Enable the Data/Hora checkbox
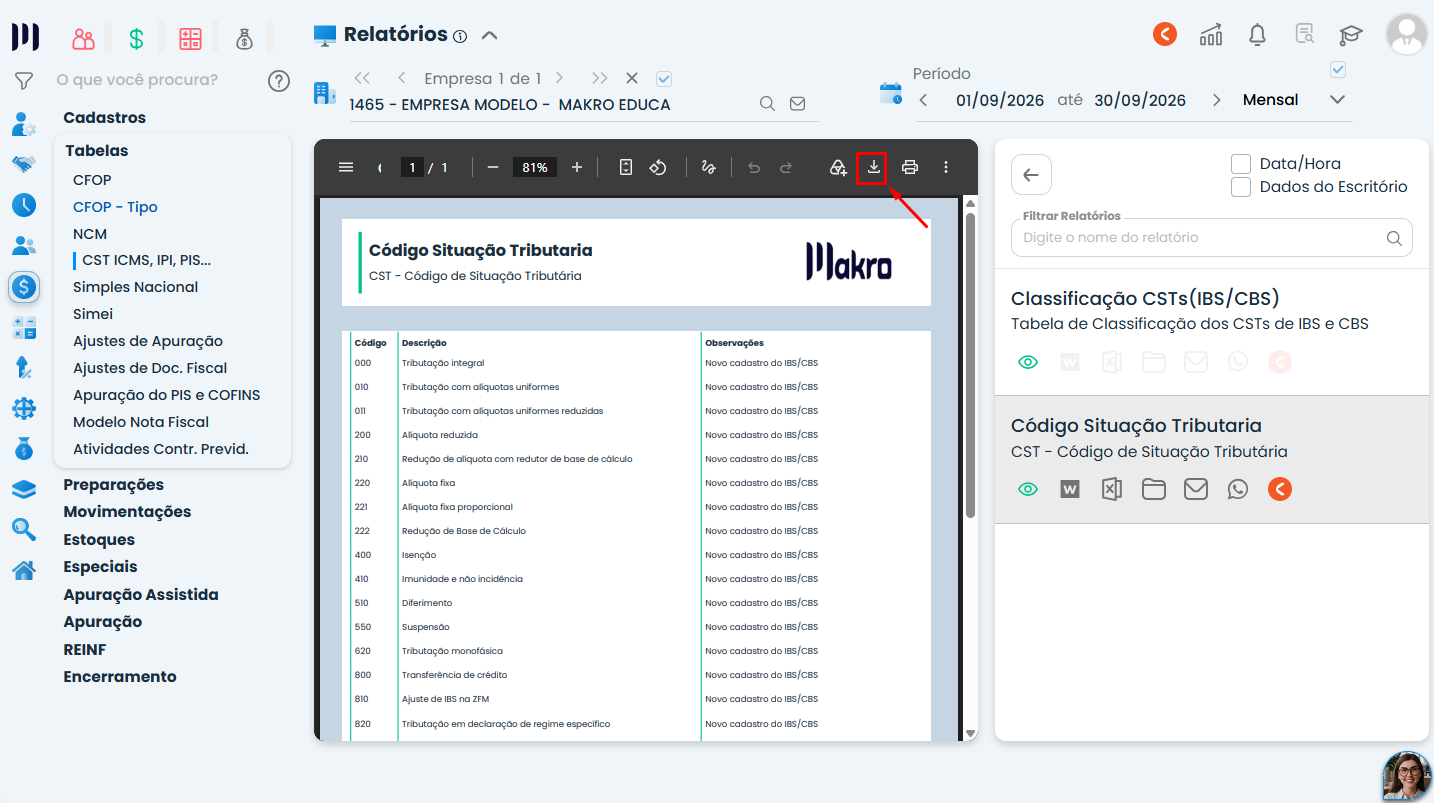Screen dimensions: 1434x803 (x=1241, y=164)
